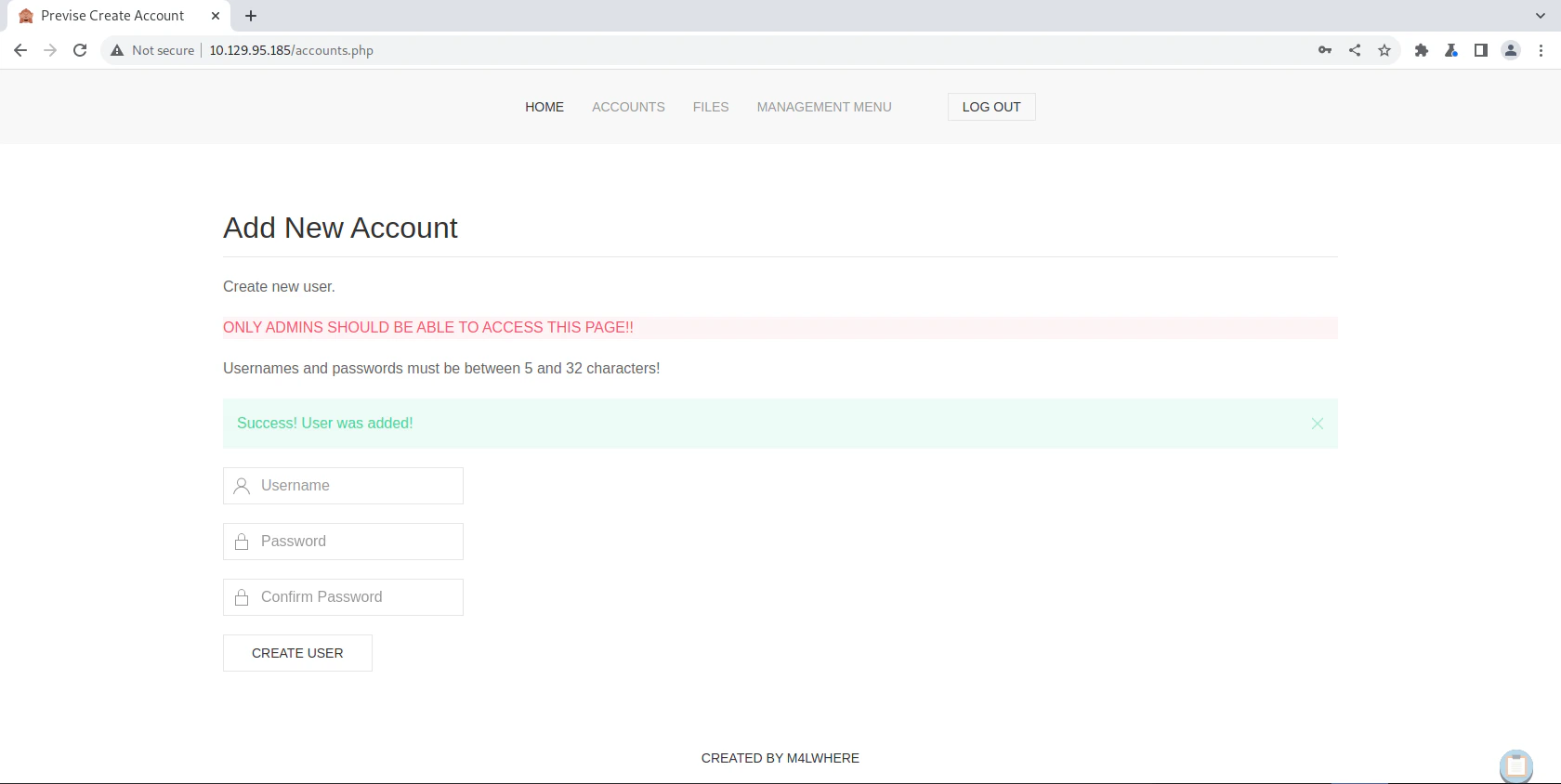This screenshot has height=784, width=1561.
Task: Click the 'Success! User was added!' message
Action: coord(325,424)
